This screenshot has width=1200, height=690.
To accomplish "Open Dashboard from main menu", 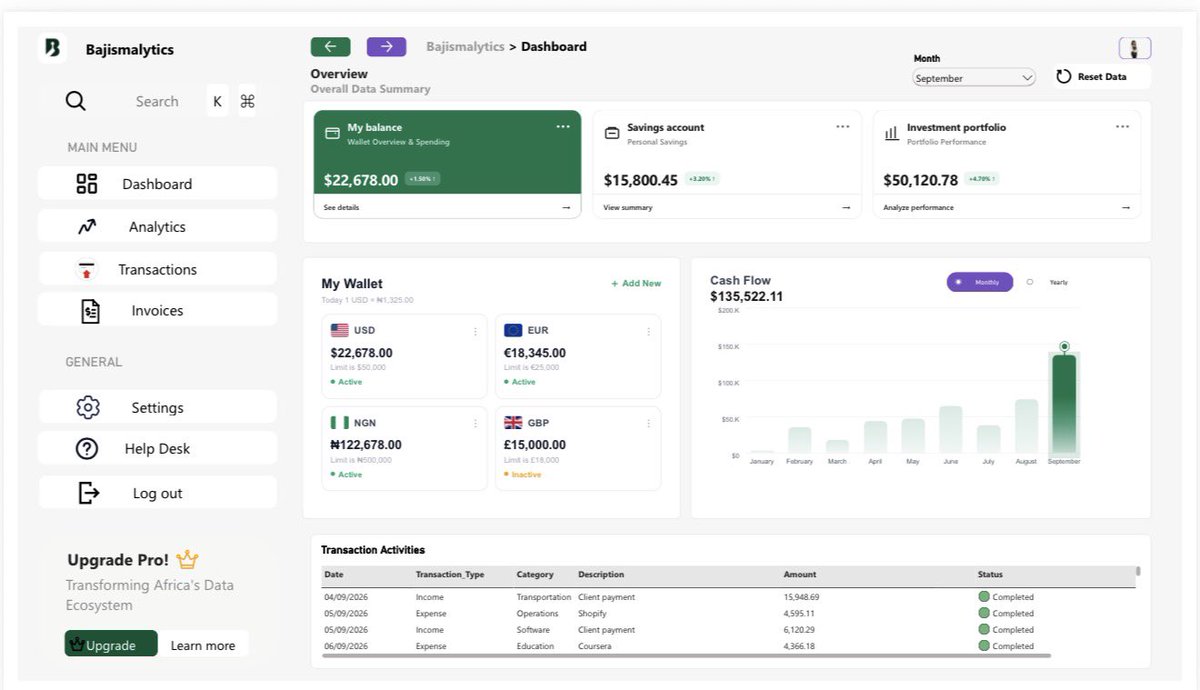I will (x=157, y=184).
